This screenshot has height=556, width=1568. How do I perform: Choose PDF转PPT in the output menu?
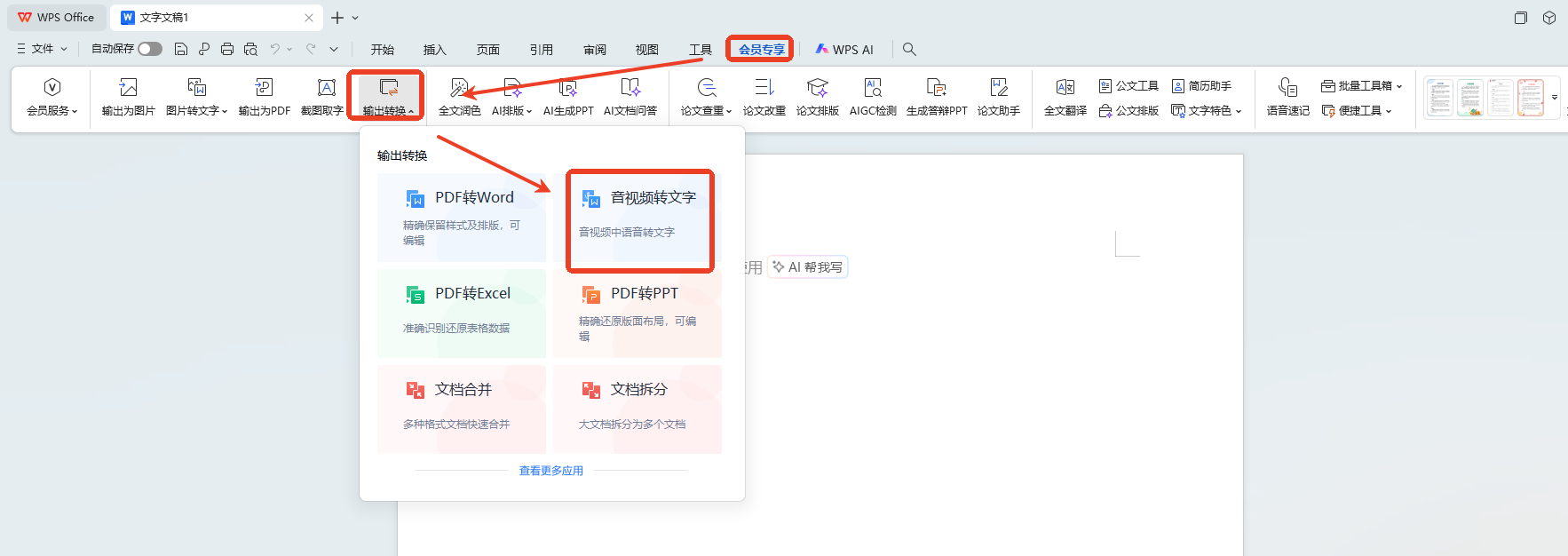(x=637, y=314)
